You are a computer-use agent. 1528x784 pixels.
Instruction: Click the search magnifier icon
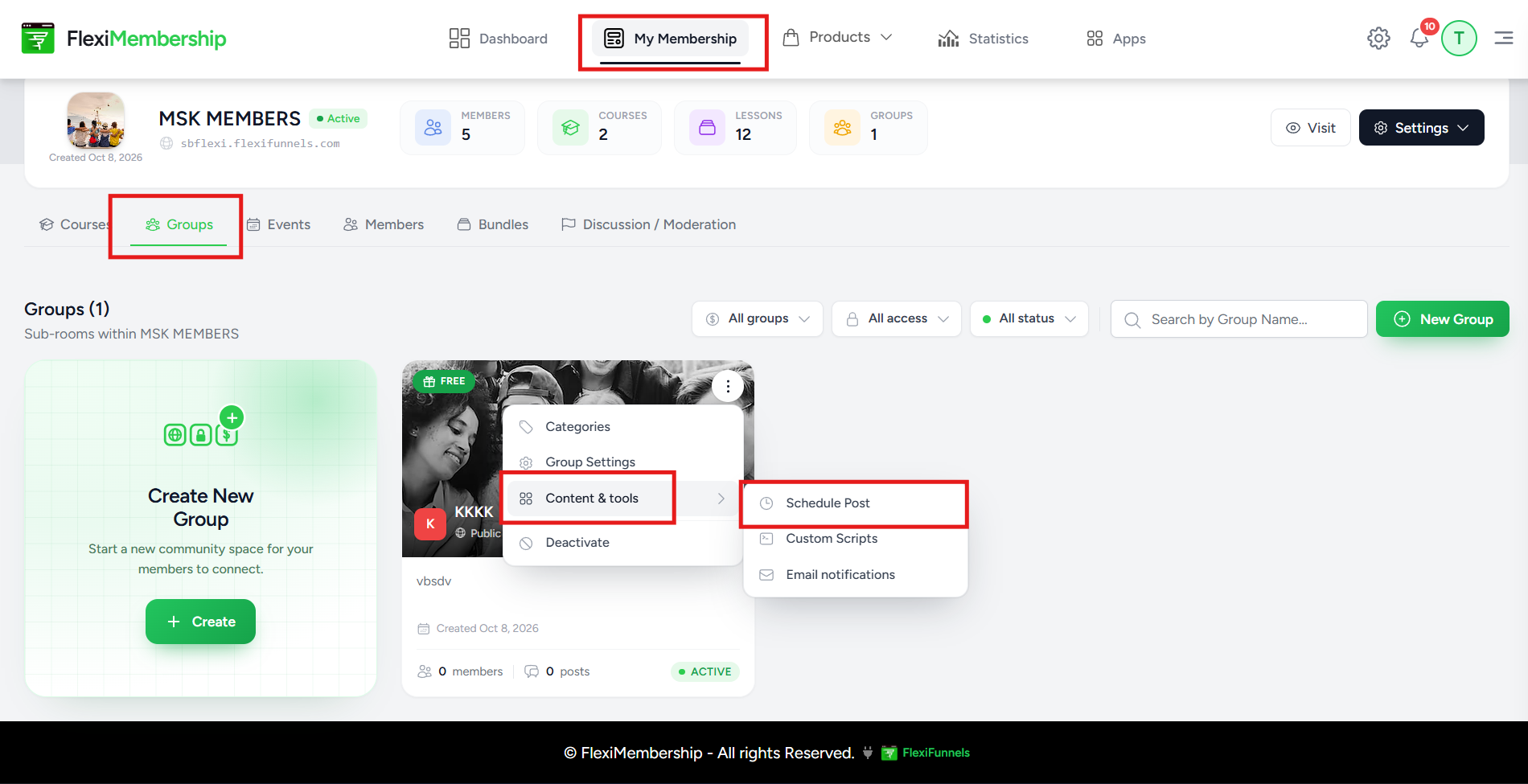(1132, 319)
